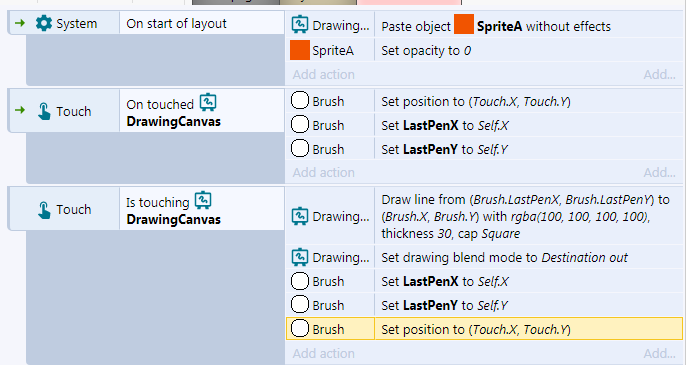Click the System gear icon
Screen dimensions: 686x365
click(x=43, y=23)
